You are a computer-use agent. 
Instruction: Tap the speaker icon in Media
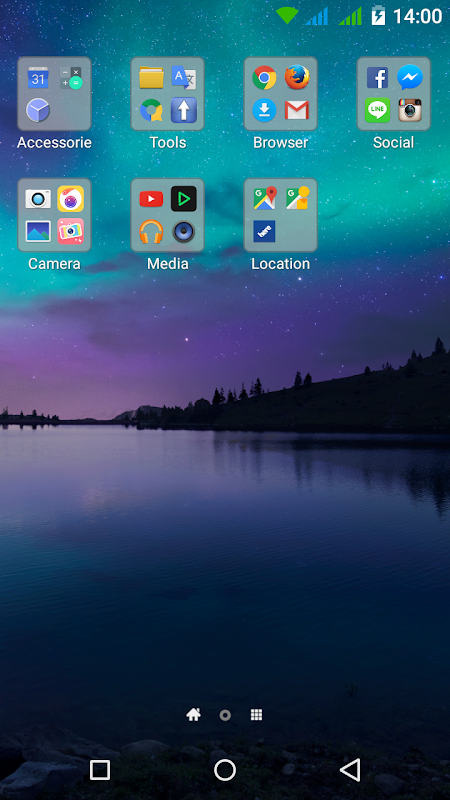click(x=184, y=232)
